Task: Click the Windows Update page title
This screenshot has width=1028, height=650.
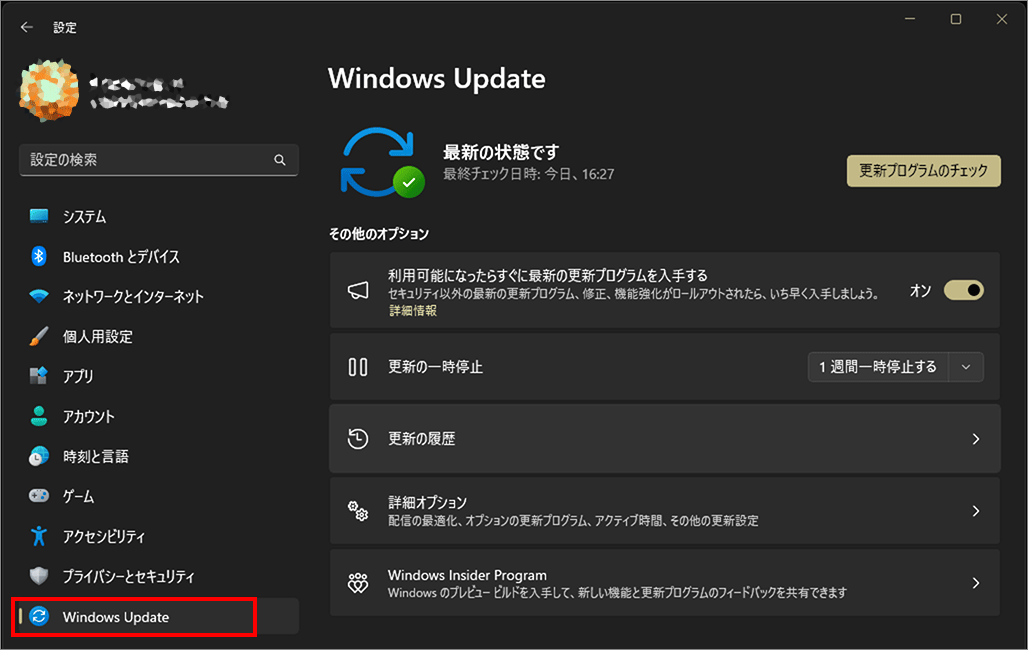Action: pos(437,79)
